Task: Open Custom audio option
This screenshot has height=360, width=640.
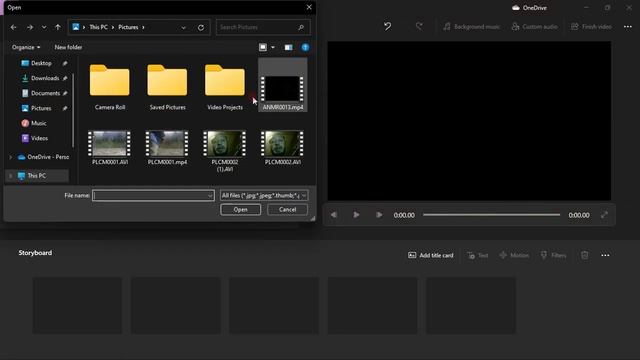Action: (534, 27)
